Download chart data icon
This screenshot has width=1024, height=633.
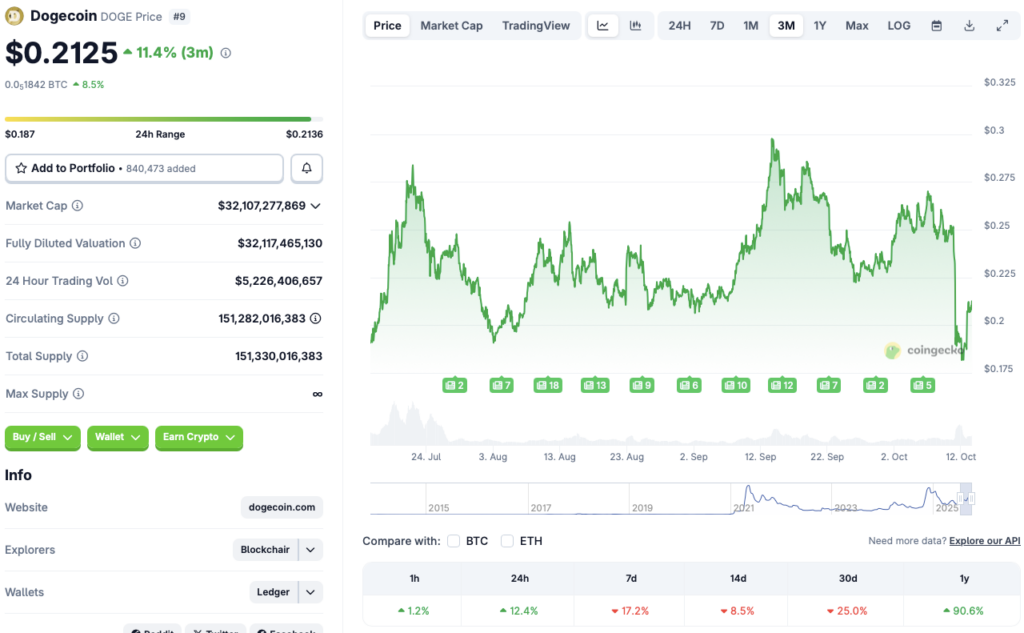pyautogui.click(x=969, y=26)
